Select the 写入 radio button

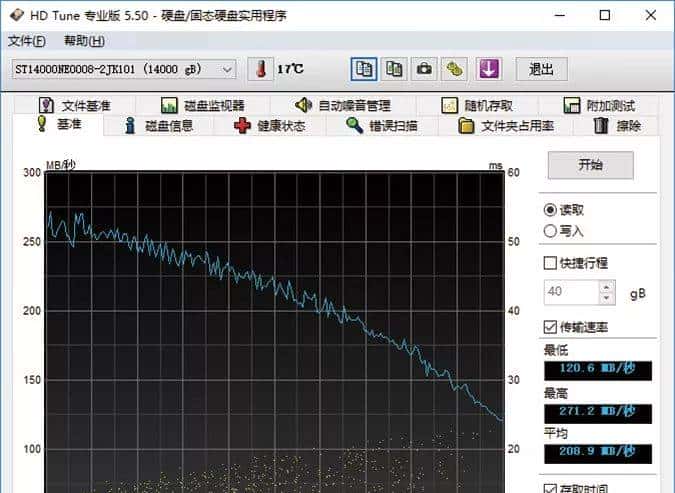tap(550, 231)
